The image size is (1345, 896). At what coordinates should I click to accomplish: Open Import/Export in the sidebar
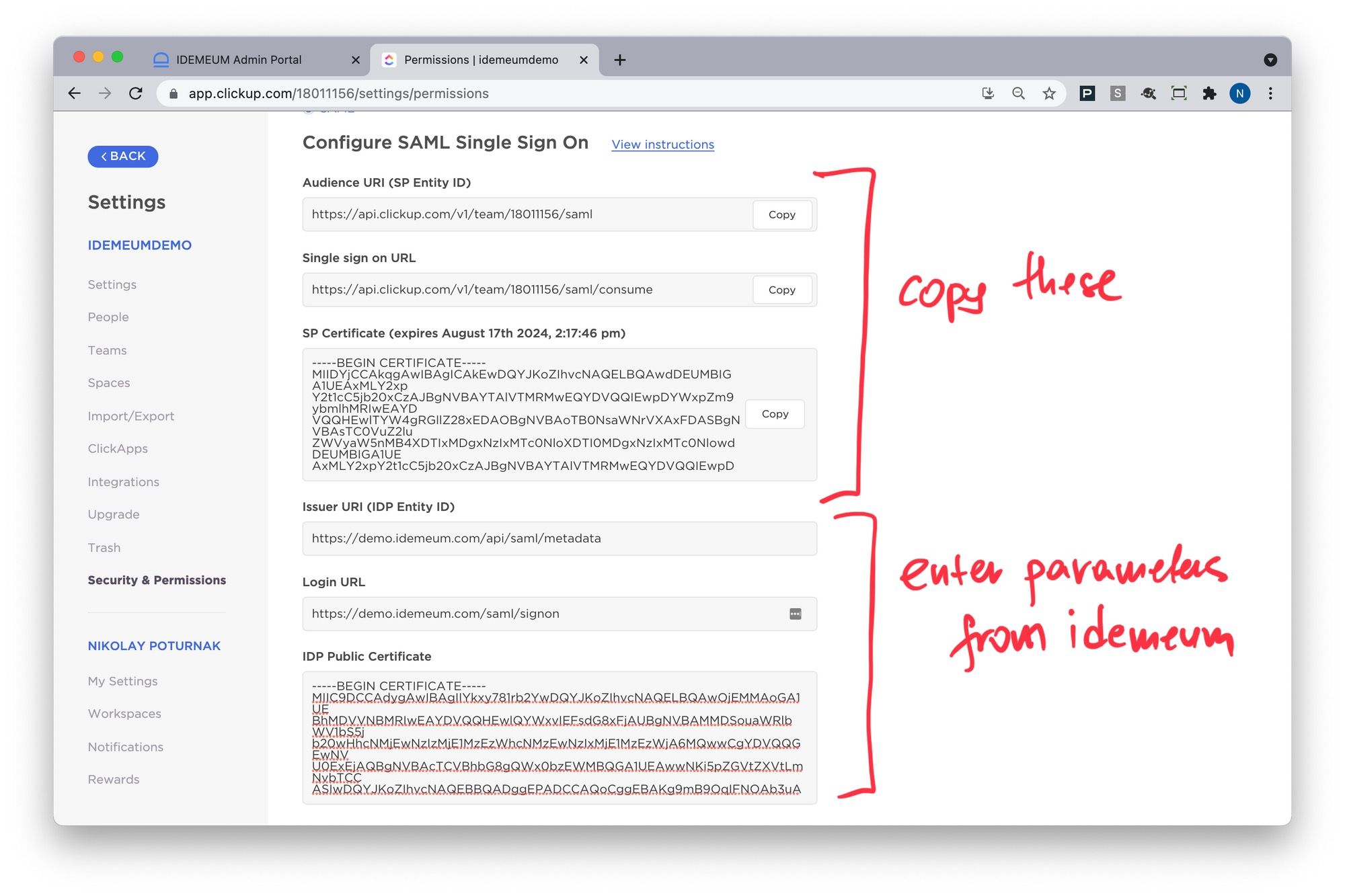tap(131, 416)
